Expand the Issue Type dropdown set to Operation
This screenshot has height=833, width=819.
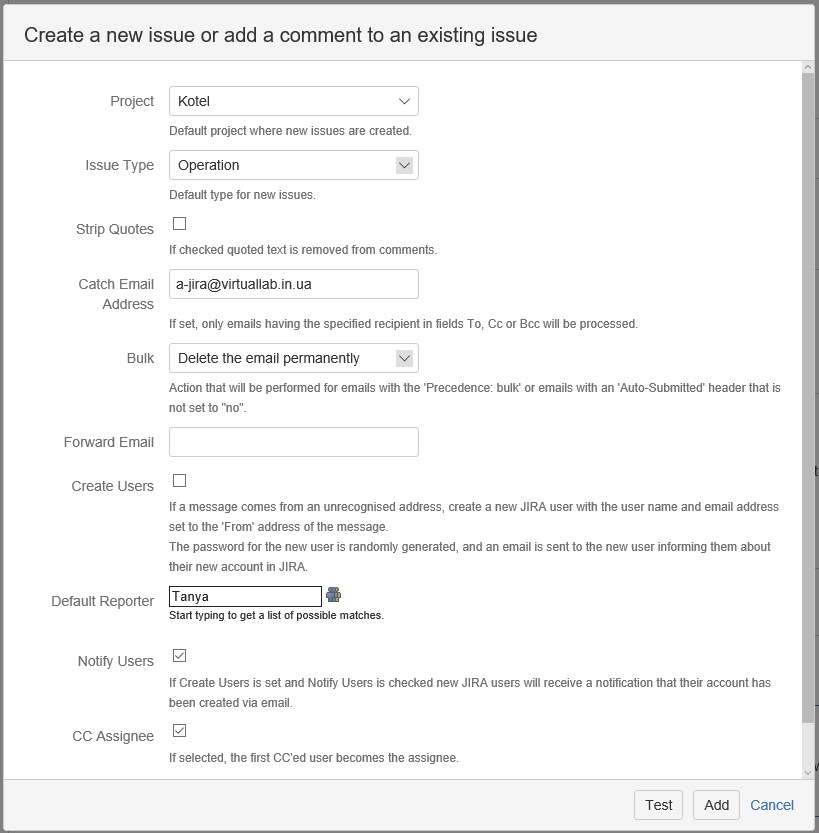pos(294,165)
